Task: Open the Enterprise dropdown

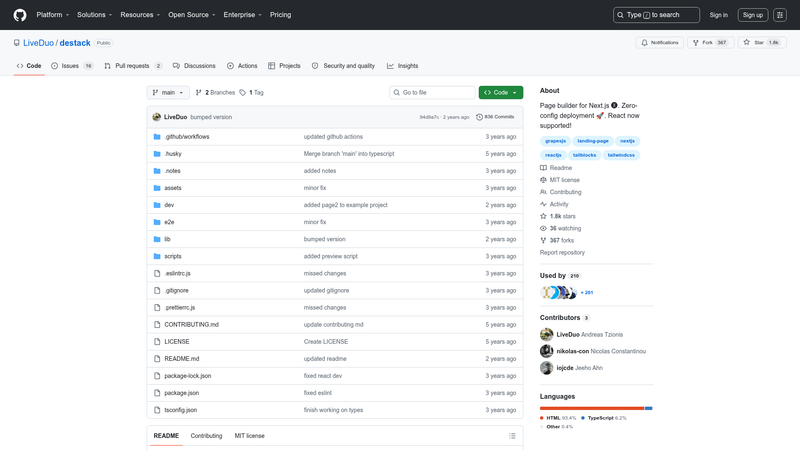Action: [242, 15]
